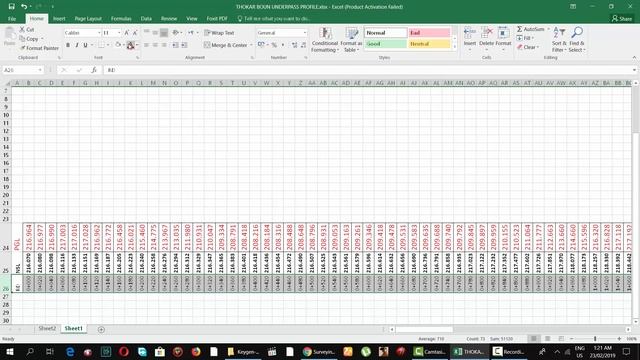Delete cells using the Delete button
This screenshot has height=360, width=640.
(486, 39)
